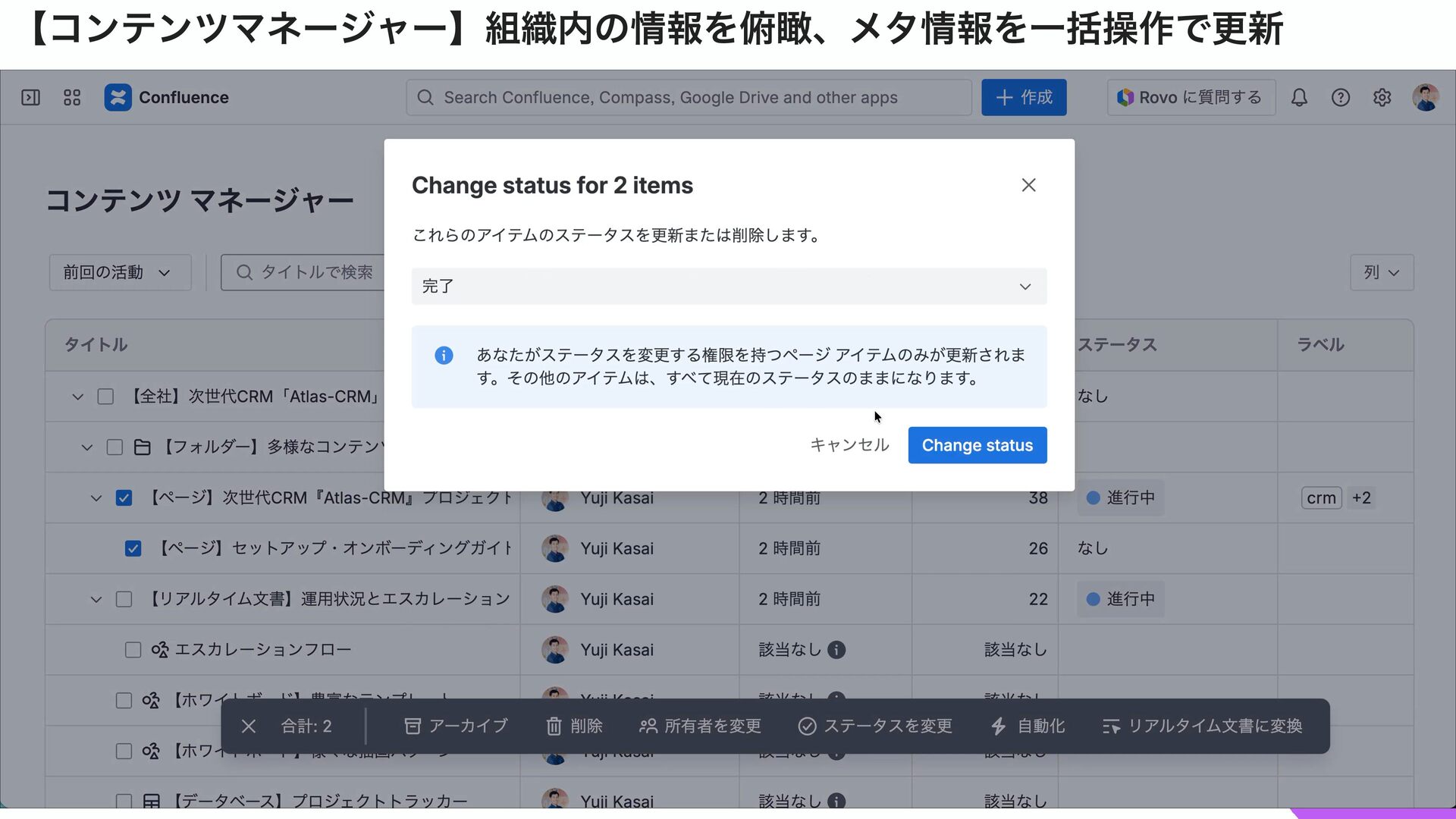Click キャンセル in the dialog
Screen dimensions: 1456x819
tap(849, 445)
